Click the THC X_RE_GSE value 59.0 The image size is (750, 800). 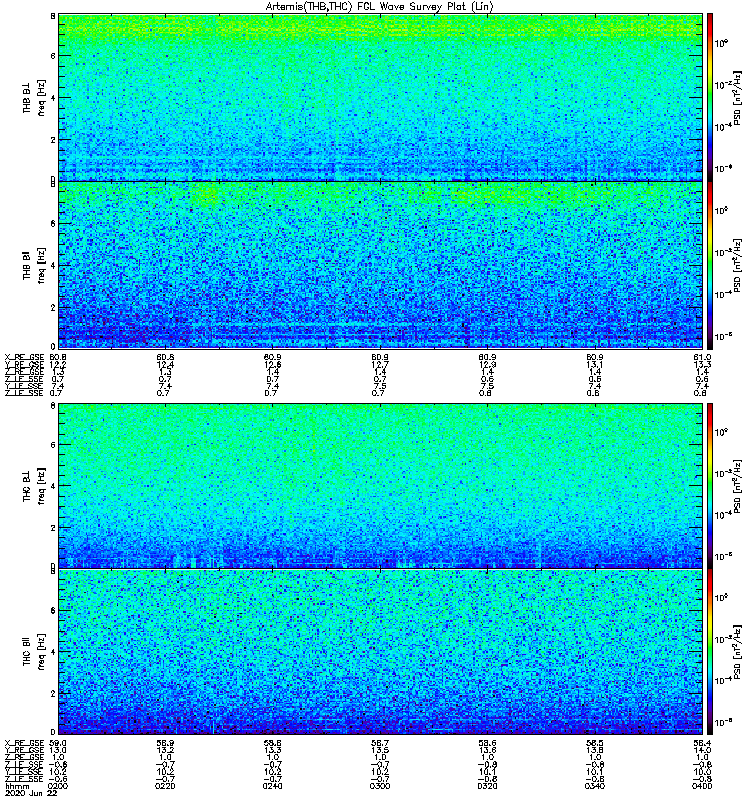pos(58,743)
